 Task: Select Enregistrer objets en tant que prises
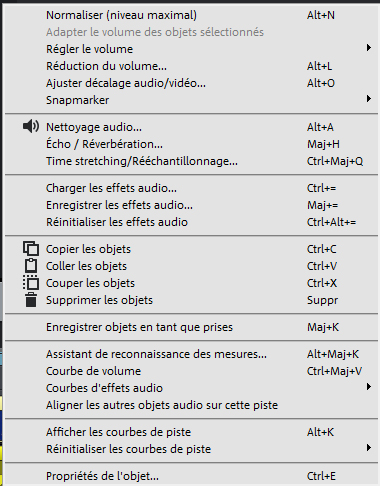pyautogui.click(x=192, y=327)
